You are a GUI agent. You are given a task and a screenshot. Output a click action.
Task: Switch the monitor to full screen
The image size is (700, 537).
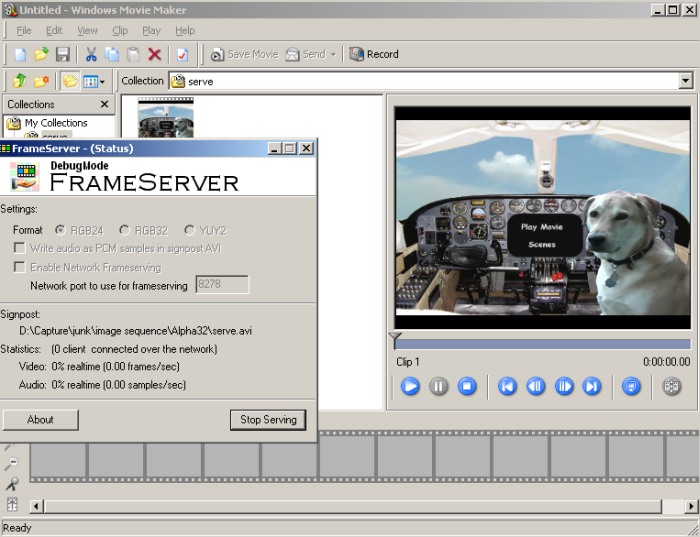coord(631,387)
